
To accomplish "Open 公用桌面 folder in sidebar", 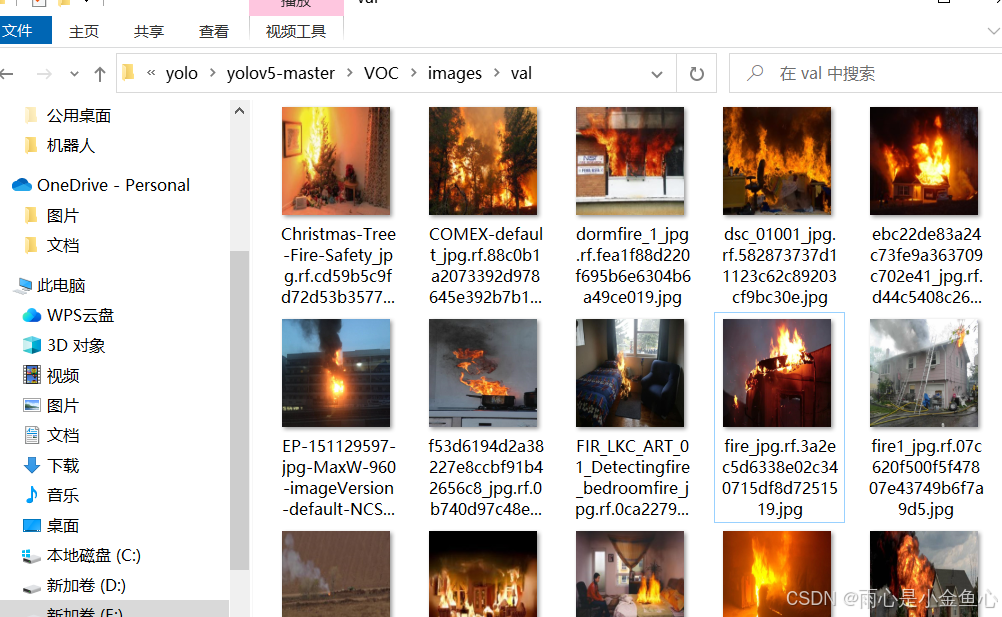I will 79,116.
